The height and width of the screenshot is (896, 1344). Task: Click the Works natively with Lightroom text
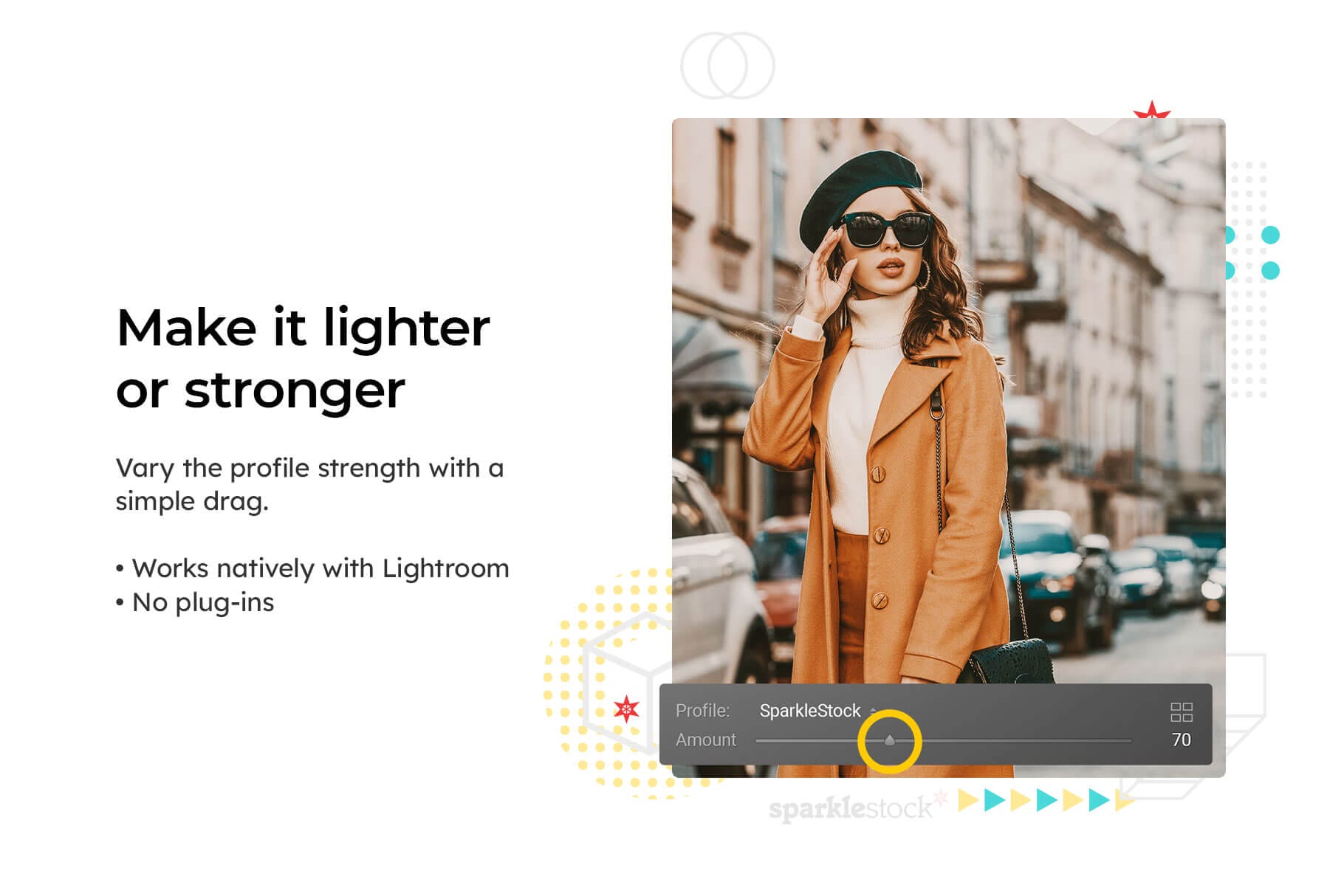320,569
